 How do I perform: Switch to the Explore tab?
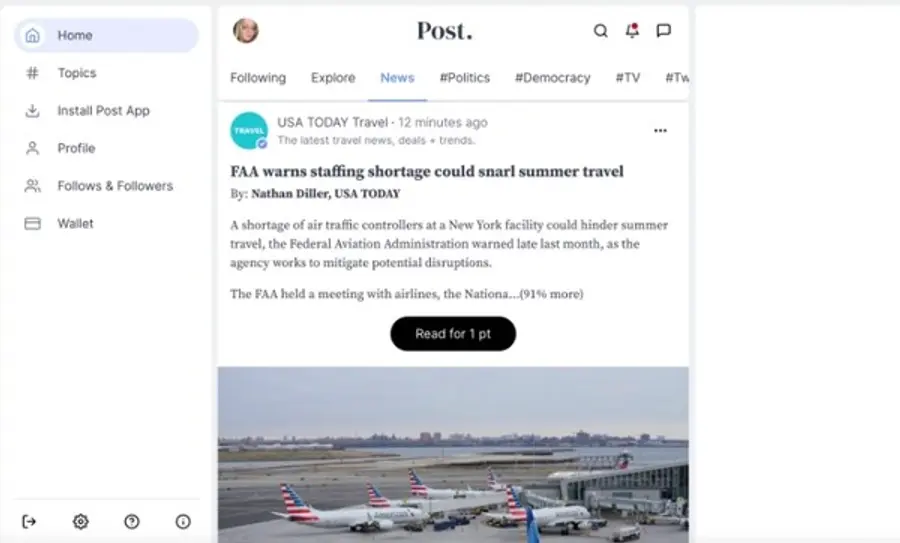coord(333,78)
